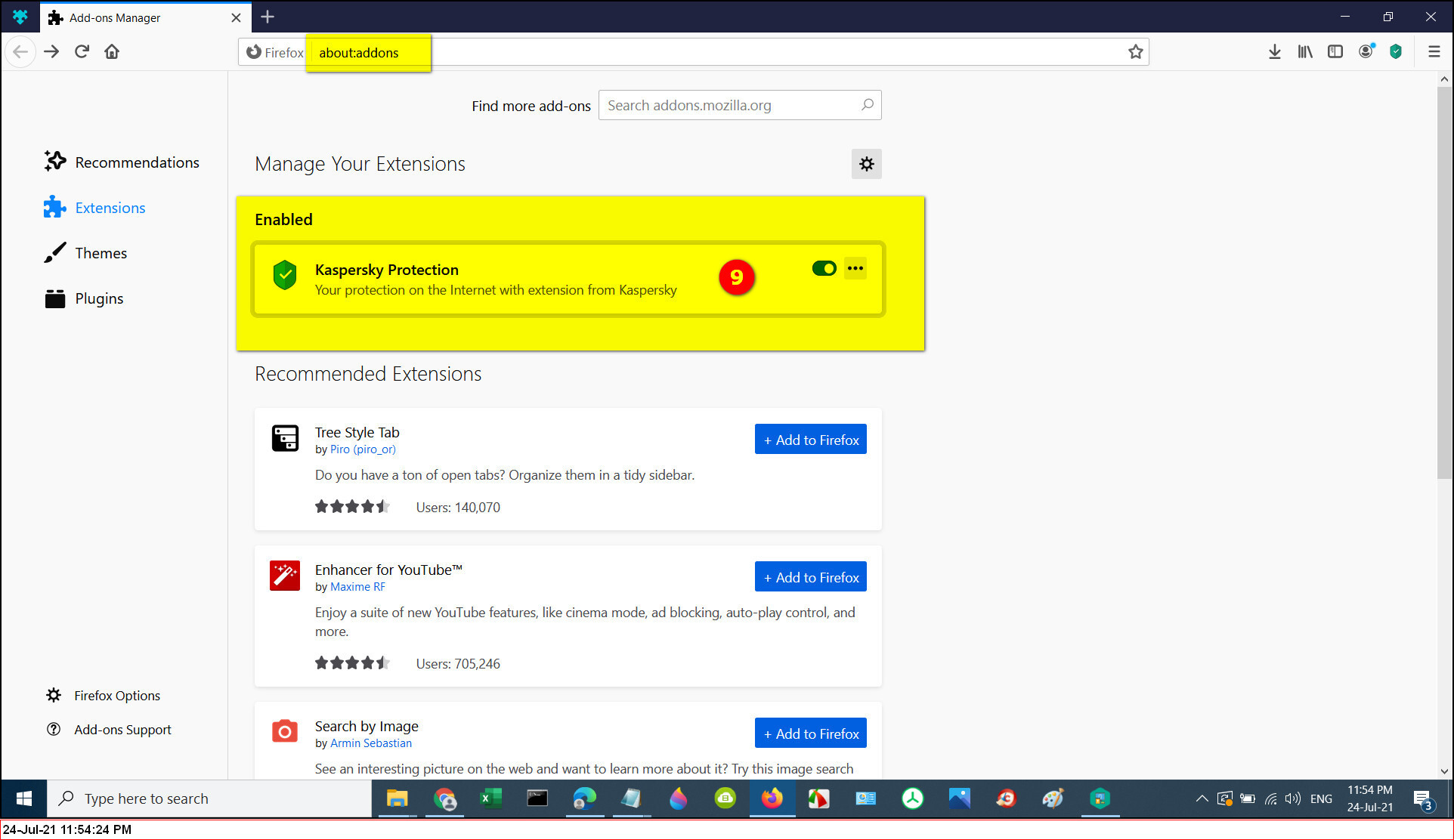Switch to the Plugins section

(x=84, y=298)
